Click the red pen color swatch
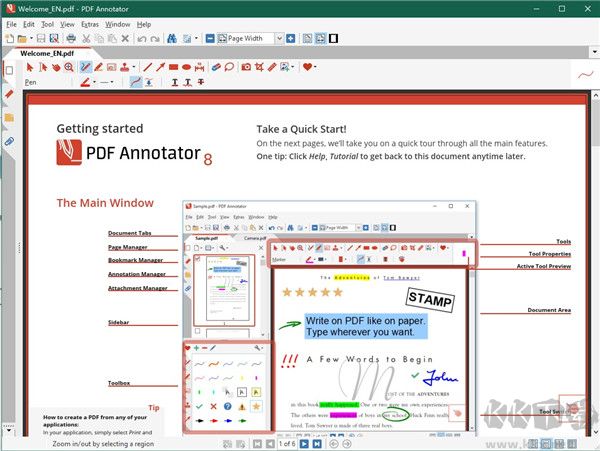Viewport: 600px width, 451px height. pos(85,82)
